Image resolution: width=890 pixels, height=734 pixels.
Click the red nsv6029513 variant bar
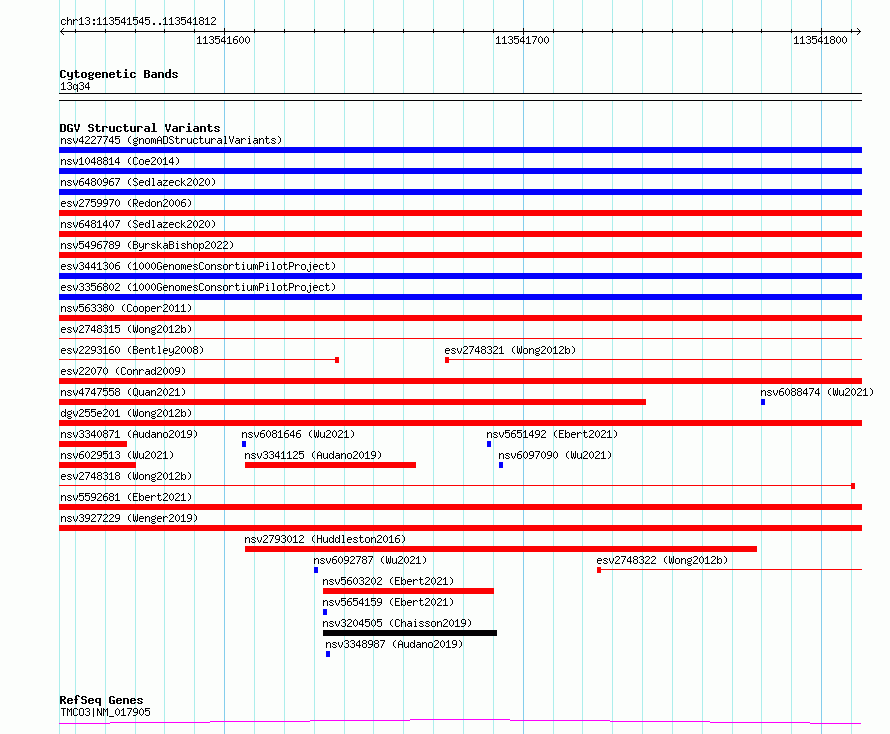[98, 465]
